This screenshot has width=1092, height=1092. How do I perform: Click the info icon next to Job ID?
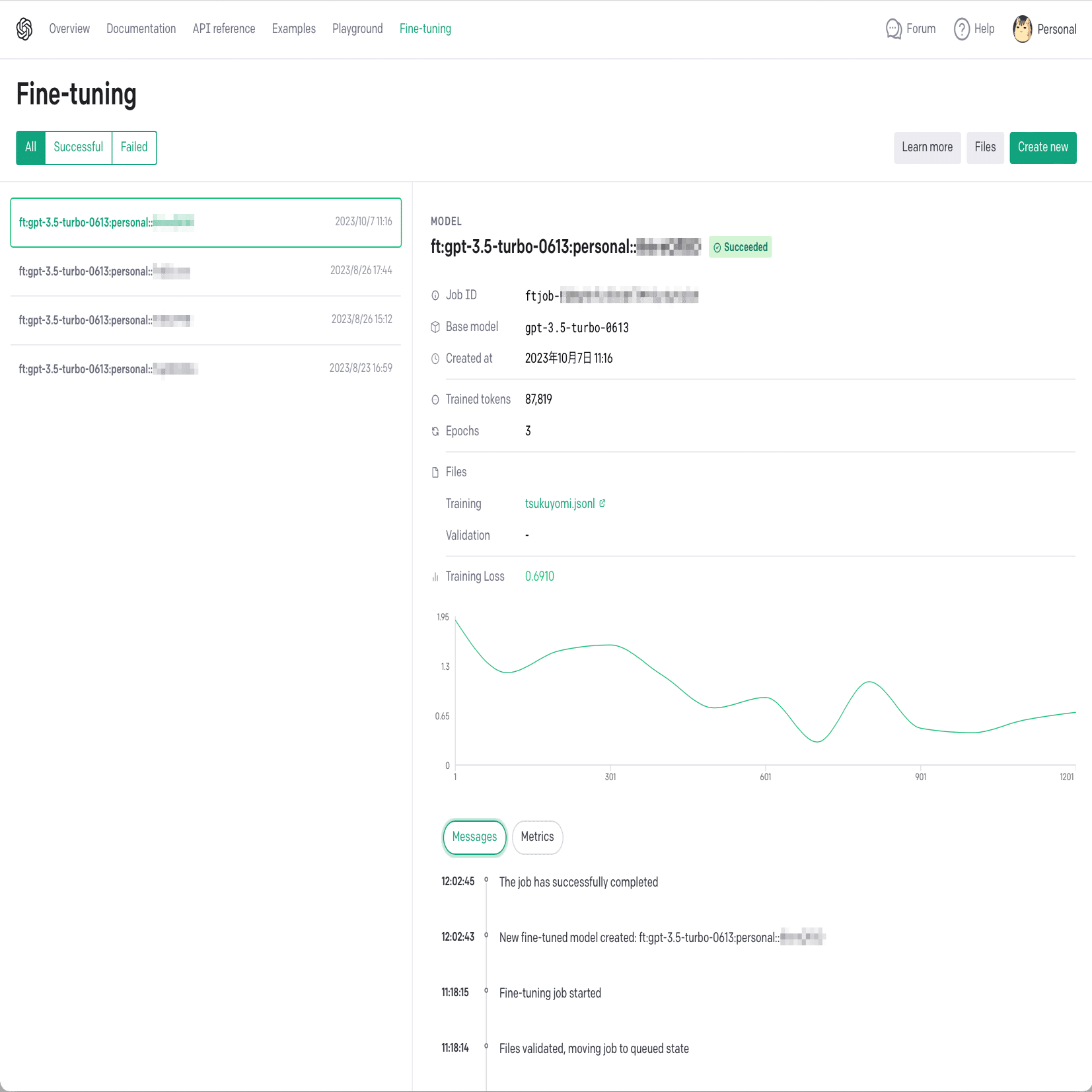pos(435,295)
